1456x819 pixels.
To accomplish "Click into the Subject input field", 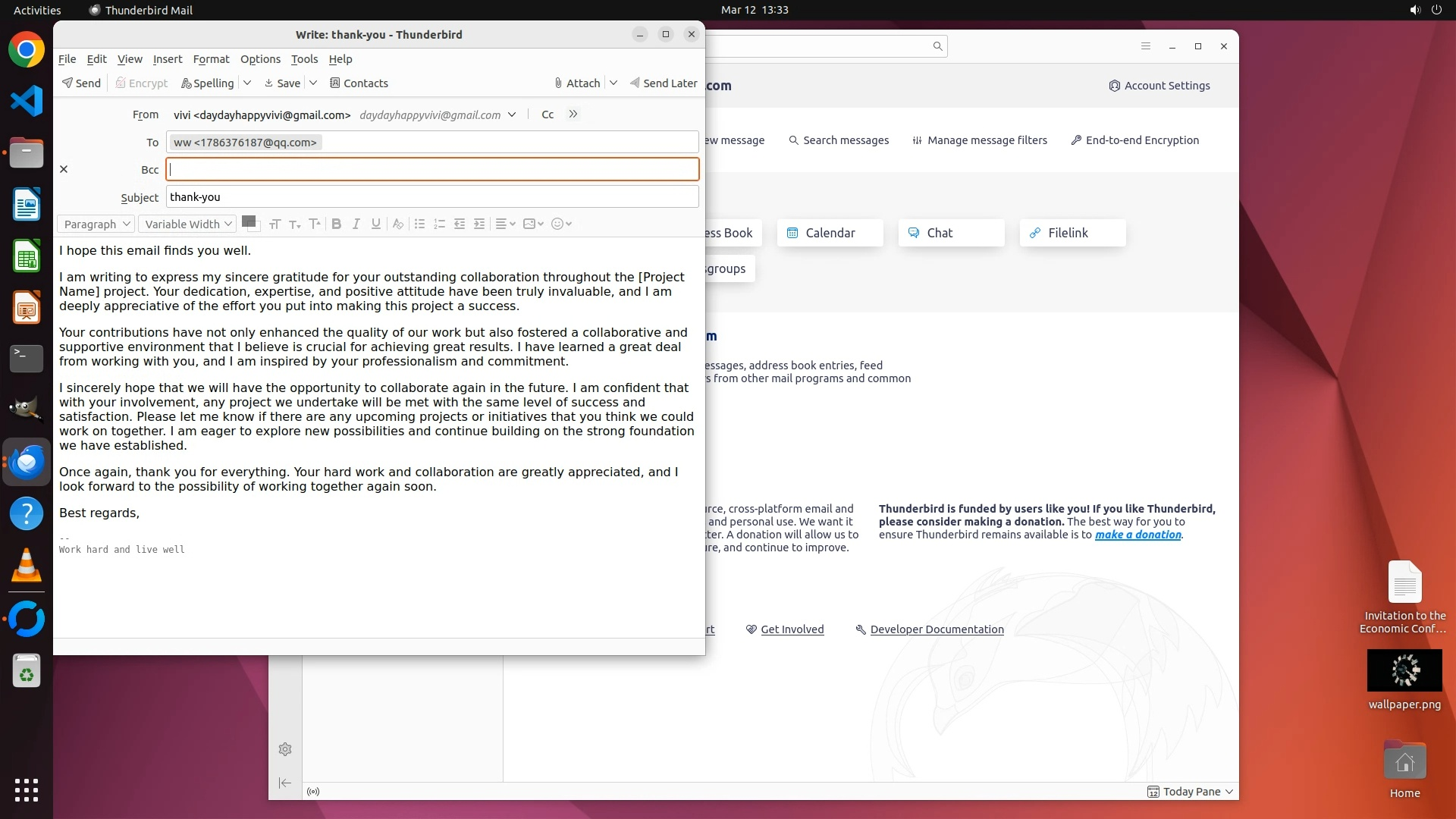I will click(x=432, y=197).
